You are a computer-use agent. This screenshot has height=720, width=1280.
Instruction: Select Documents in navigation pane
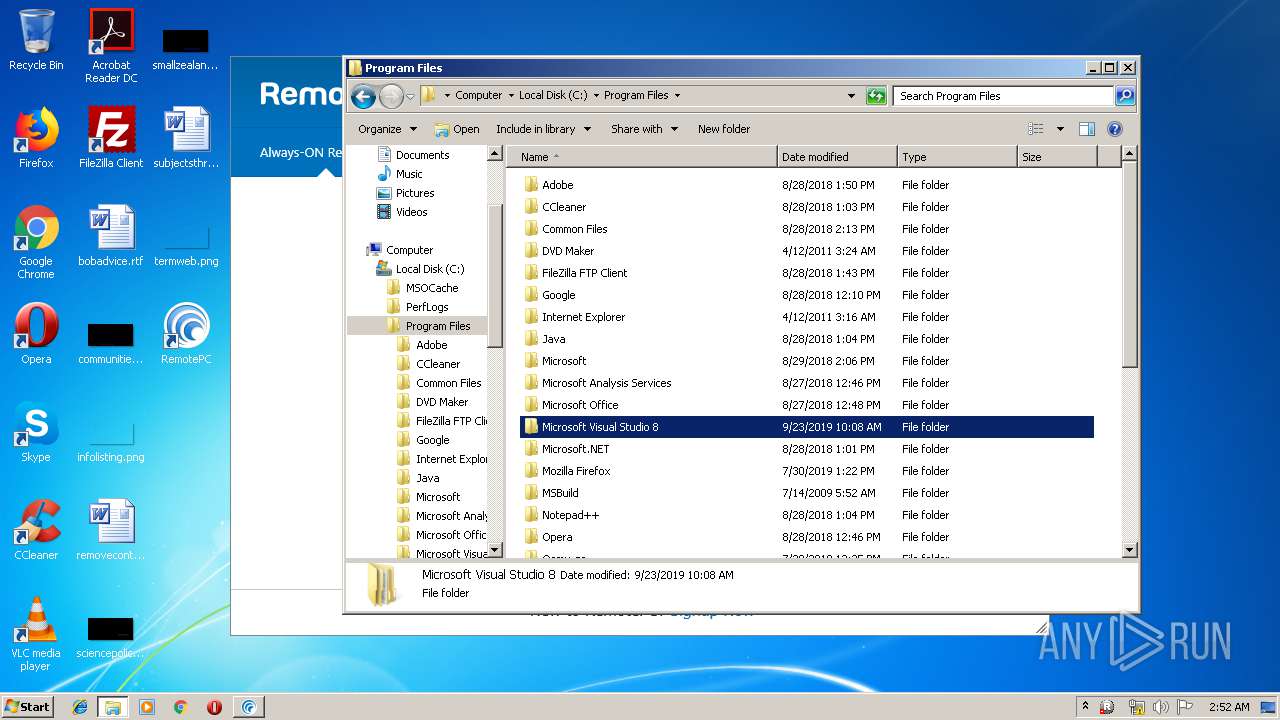(422, 155)
